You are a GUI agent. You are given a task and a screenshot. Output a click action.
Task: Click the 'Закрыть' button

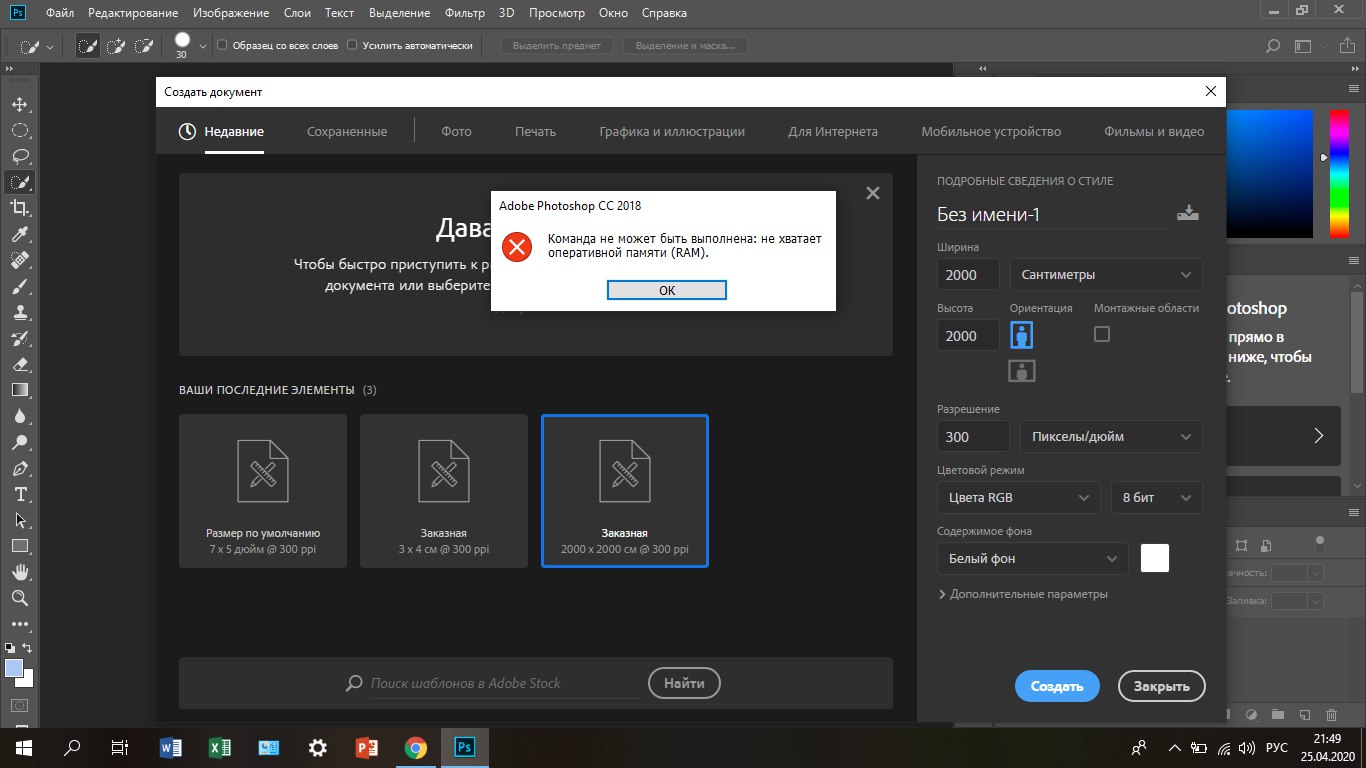pos(1161,686)
